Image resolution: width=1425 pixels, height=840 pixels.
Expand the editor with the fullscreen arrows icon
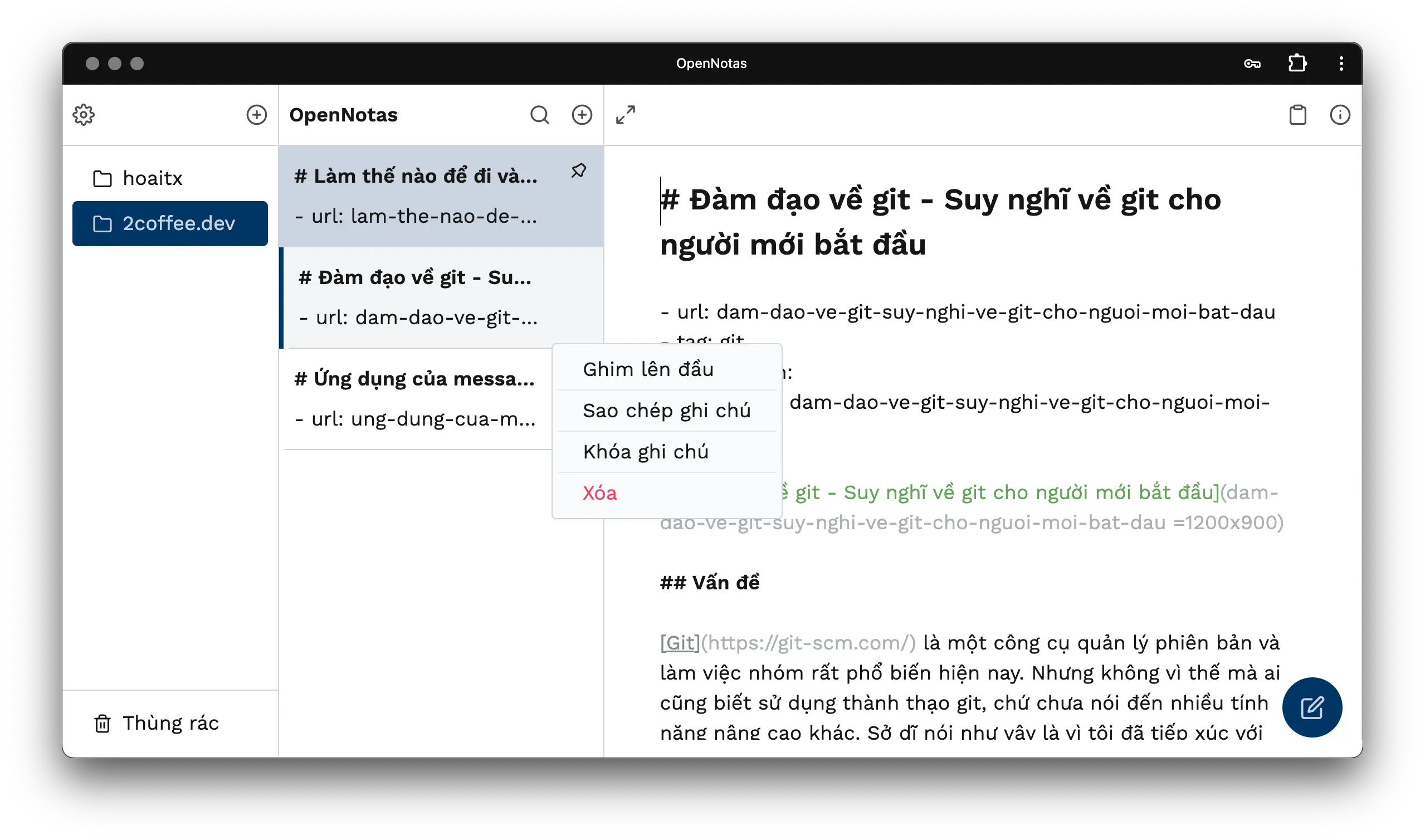tap(626, 114)
